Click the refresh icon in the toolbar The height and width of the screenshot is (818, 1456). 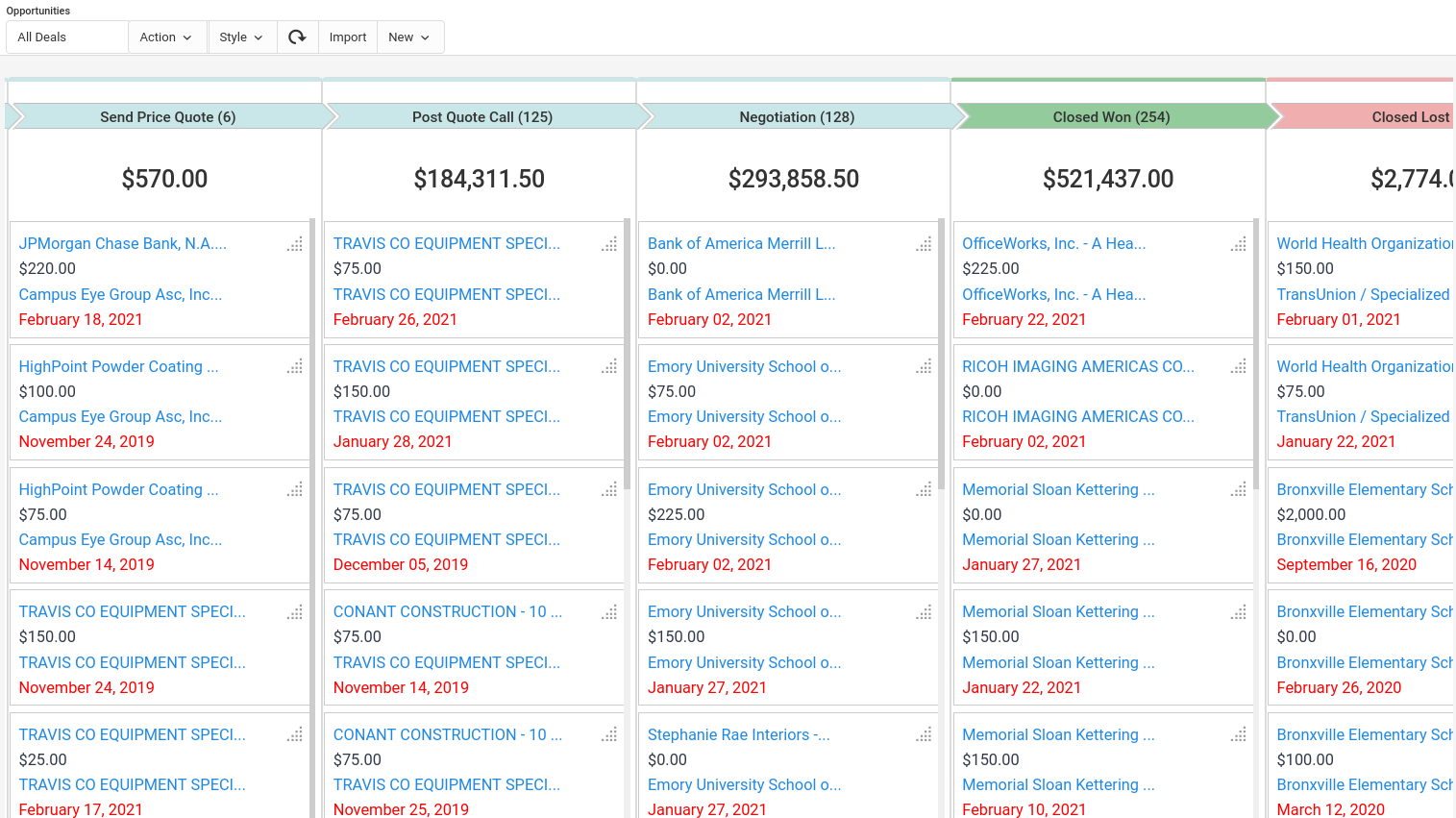click(x=297, y=37)
